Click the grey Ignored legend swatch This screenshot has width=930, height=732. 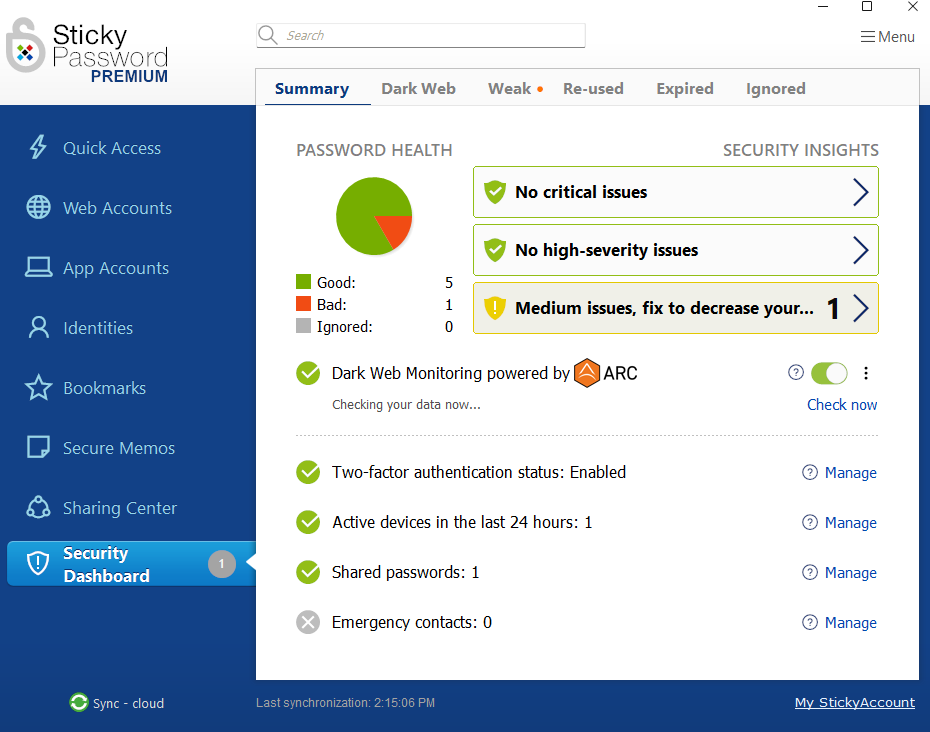(x=303, y=326)
